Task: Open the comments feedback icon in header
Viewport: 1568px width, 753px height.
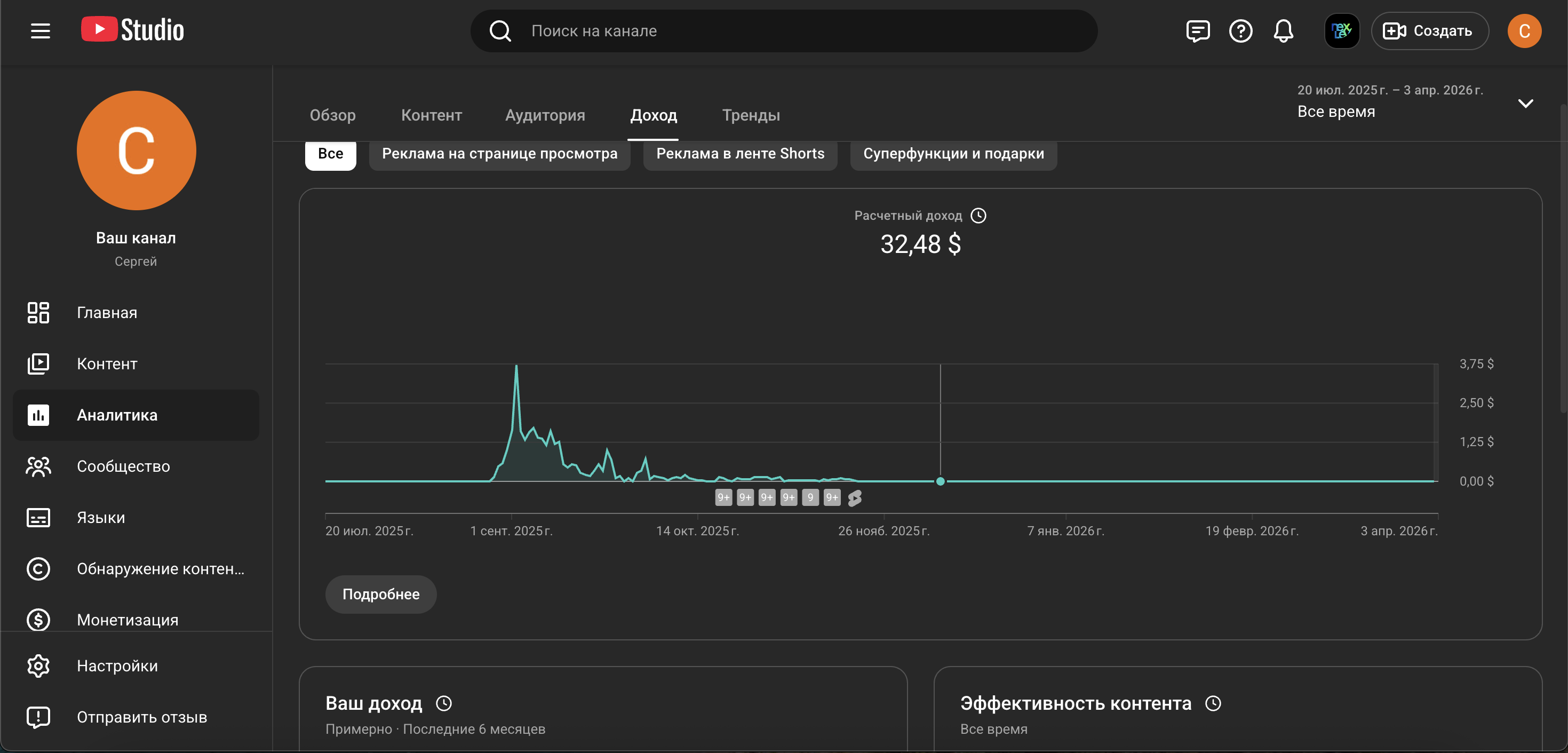Action: [1197, 30]
